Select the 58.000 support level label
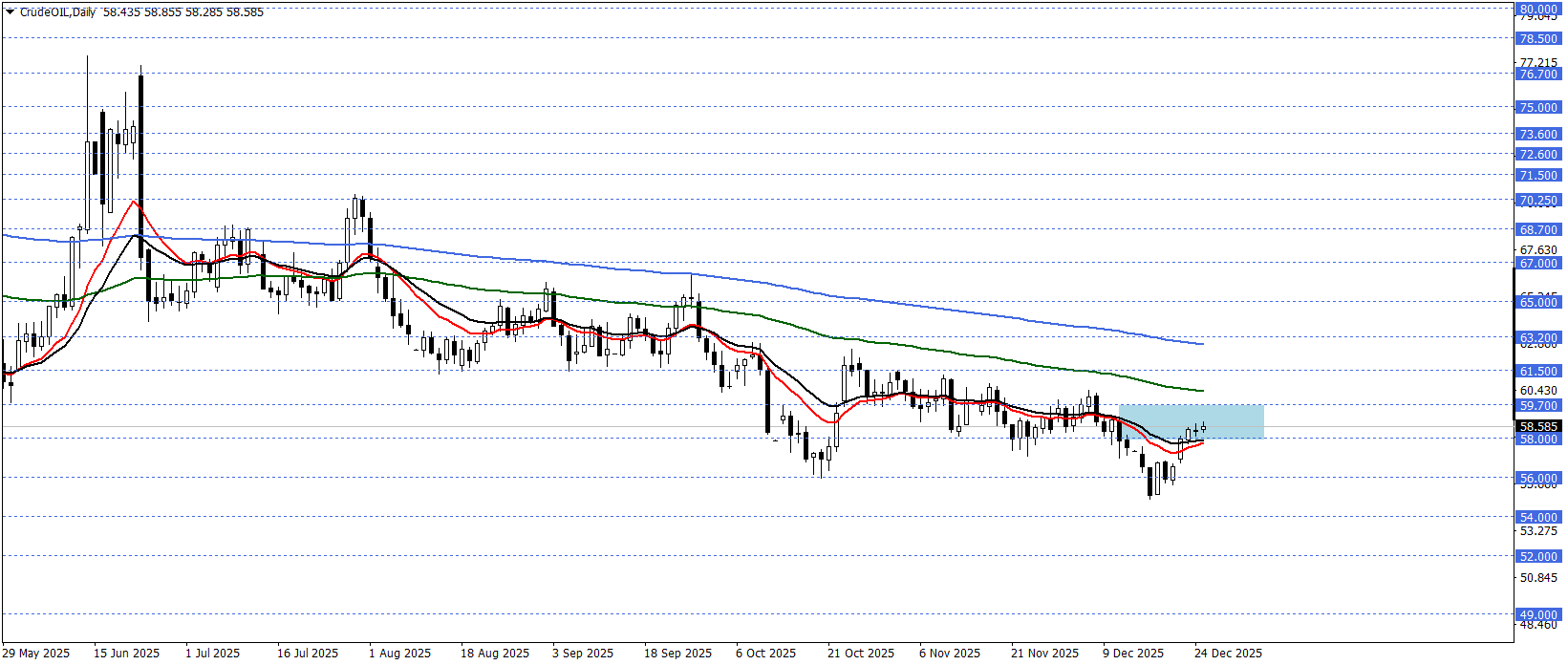 click(1538, 439)
